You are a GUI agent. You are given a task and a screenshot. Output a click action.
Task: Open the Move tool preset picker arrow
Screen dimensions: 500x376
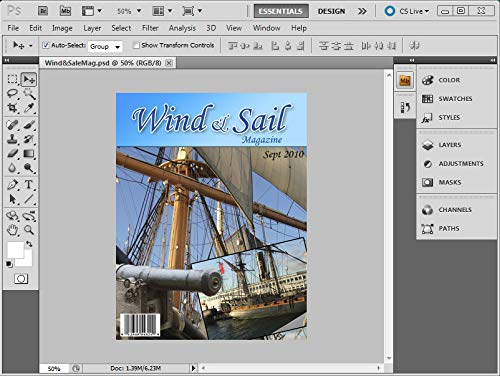[x=31, y=45]
